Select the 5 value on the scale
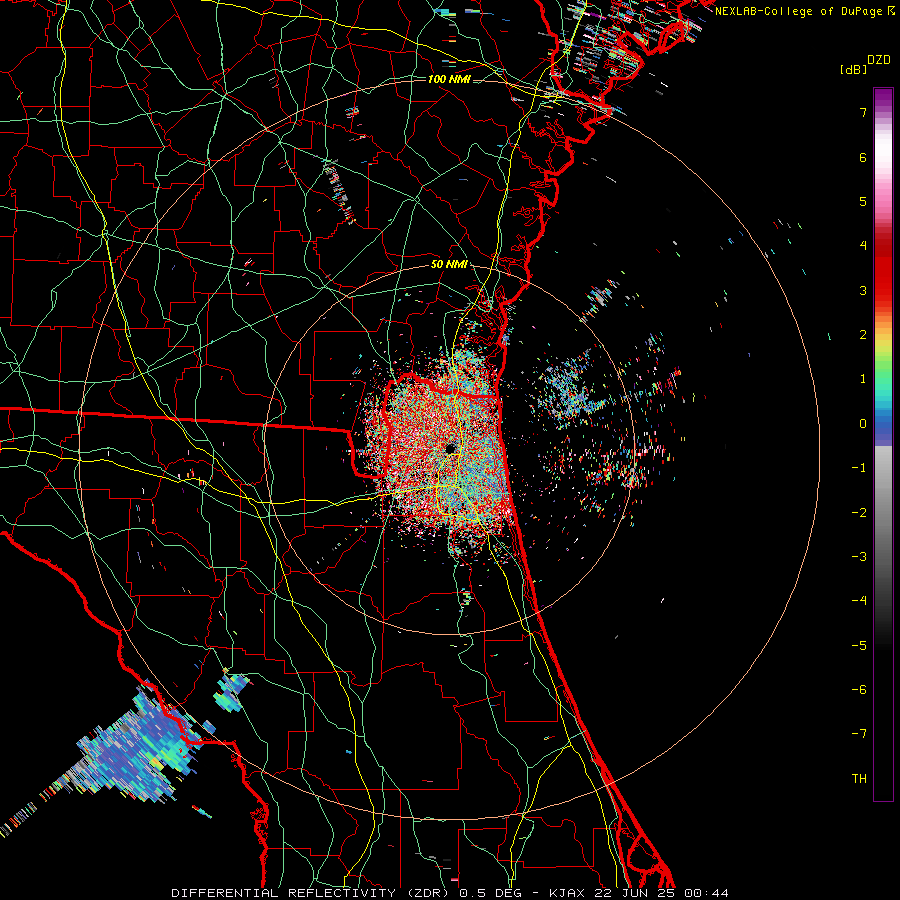The image size is (900, 900). click(863, 201)
